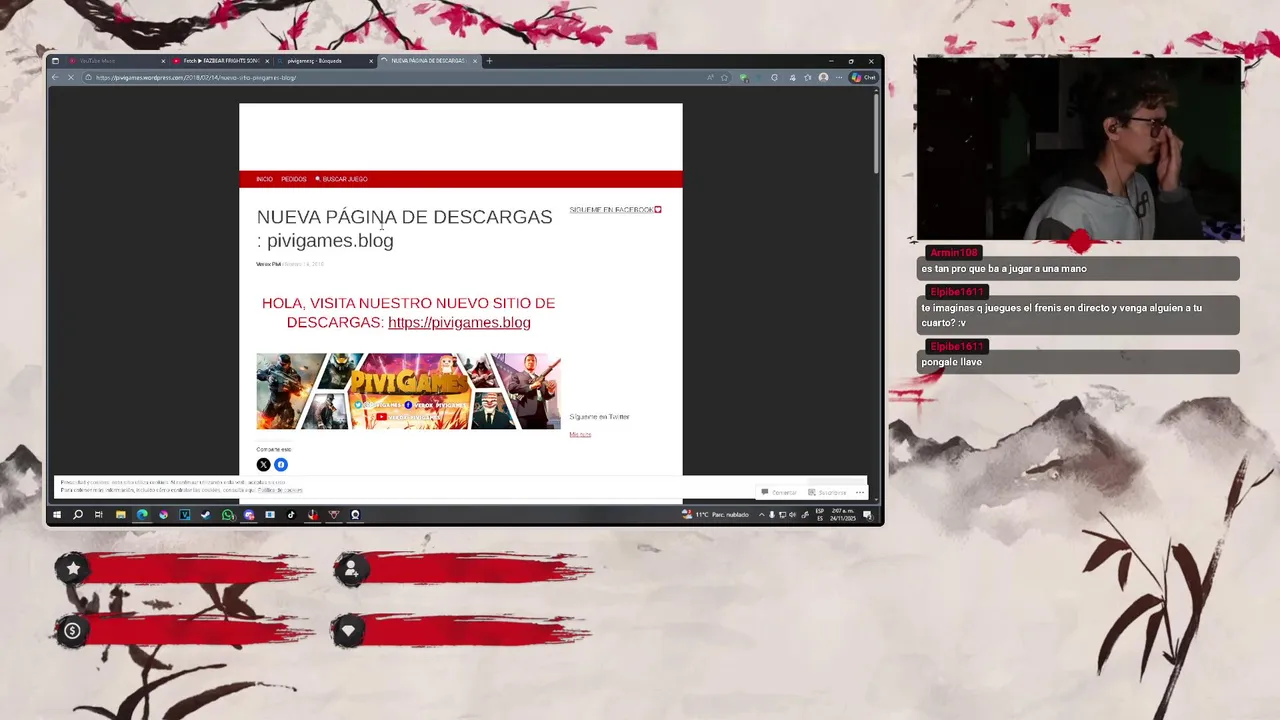Viewport: 1280px width, 720px height.
Task: Open Windows taskbar search
Action: pyautogui.click(x=77, y=515)
